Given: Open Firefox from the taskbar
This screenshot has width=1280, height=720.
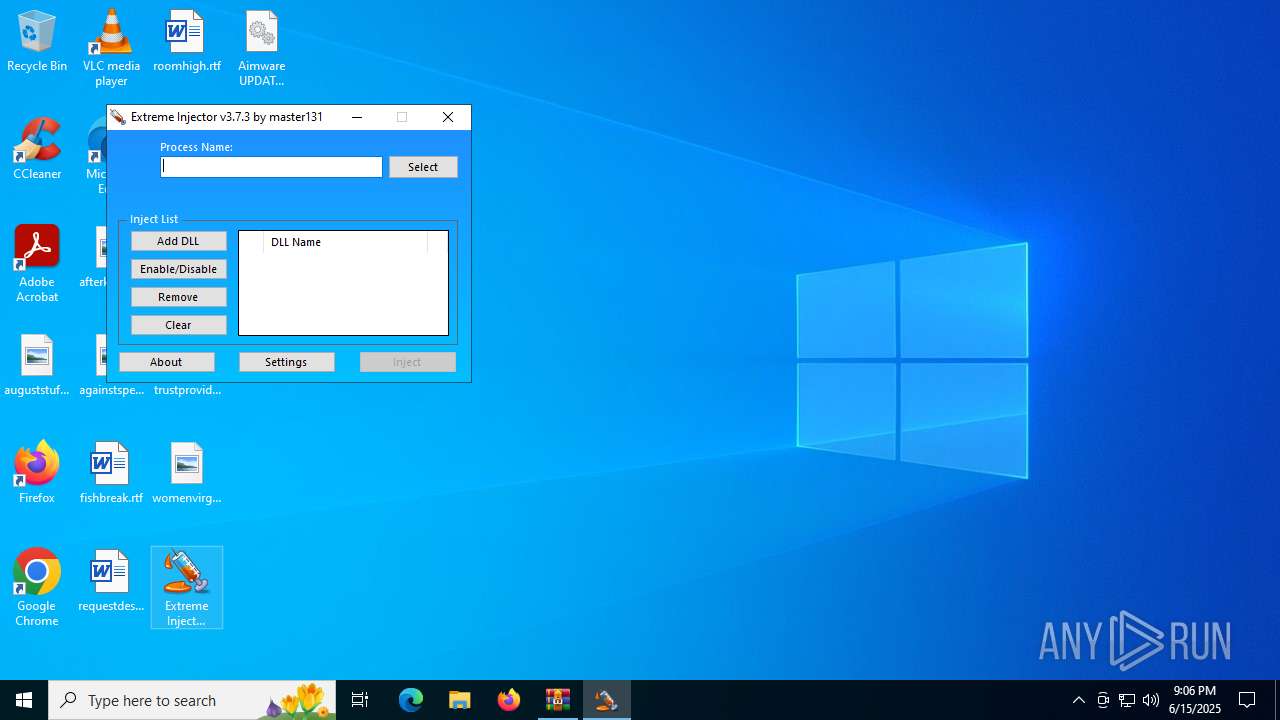Looking at the screenshot, I should [x=509, y=700].
